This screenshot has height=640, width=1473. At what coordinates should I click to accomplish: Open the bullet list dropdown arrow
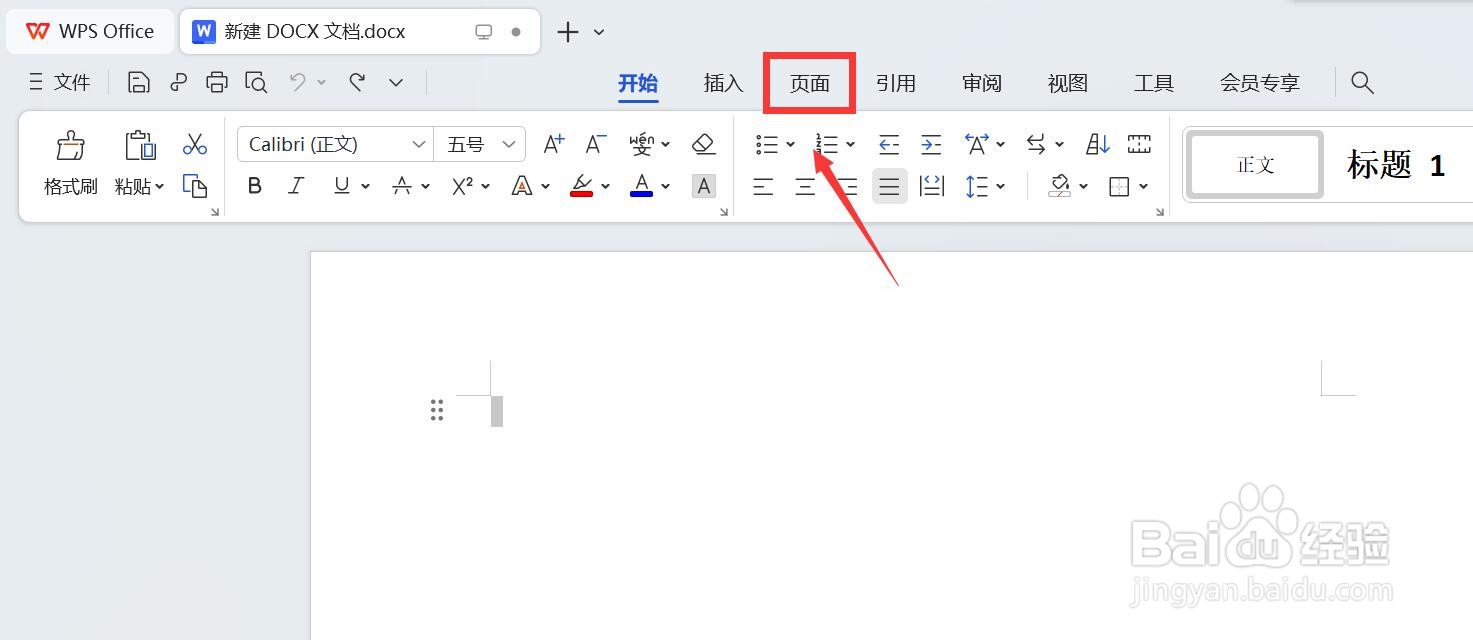tap(790, 144)
